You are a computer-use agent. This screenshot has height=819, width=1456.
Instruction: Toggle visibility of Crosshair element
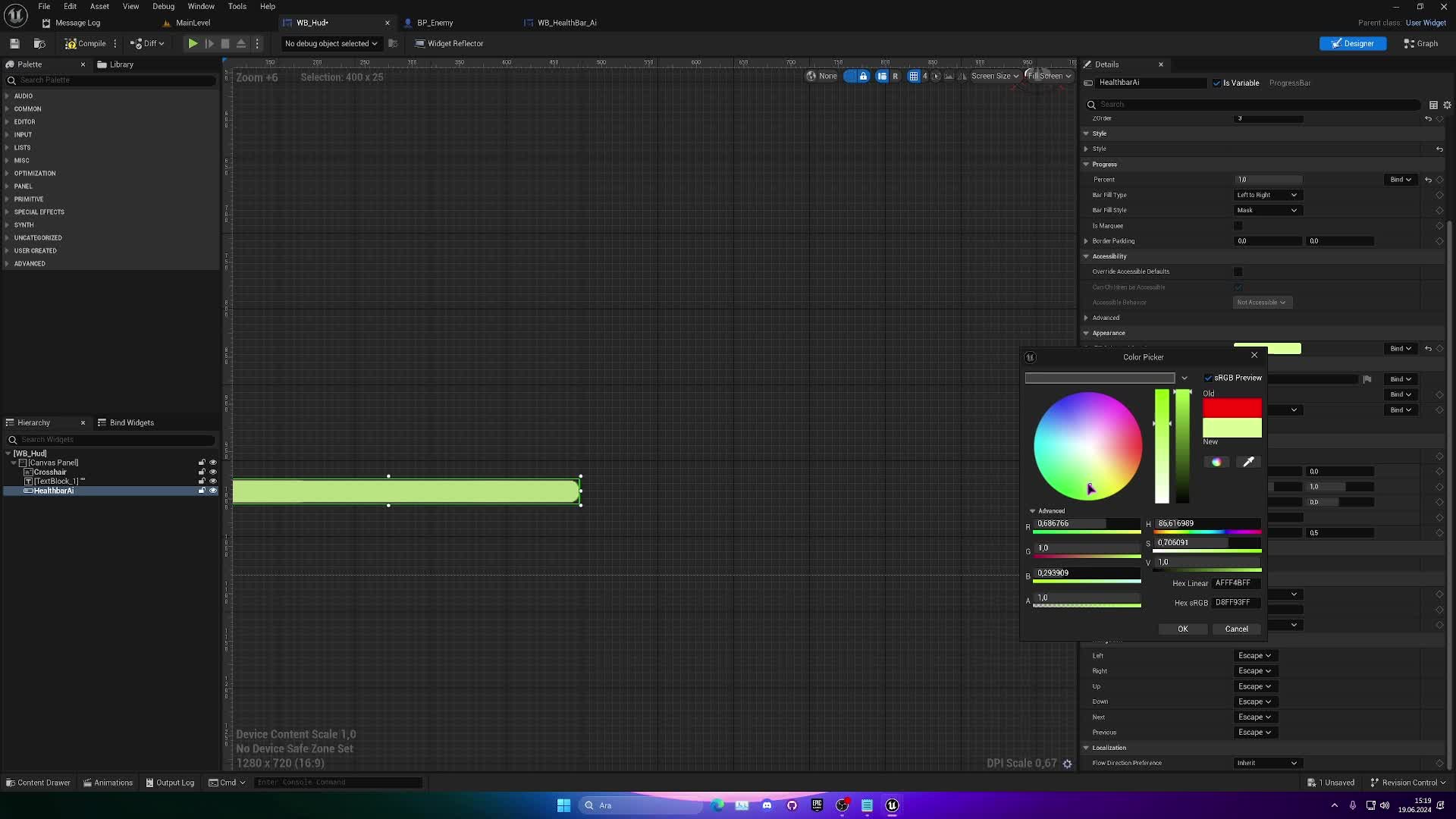click(212, 472)
